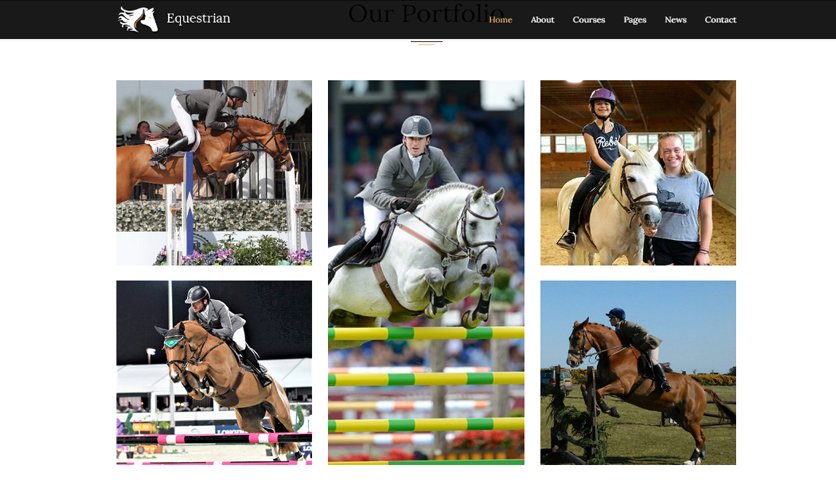Open thumbnail of bay horse over blue jump

coord(214,173)
